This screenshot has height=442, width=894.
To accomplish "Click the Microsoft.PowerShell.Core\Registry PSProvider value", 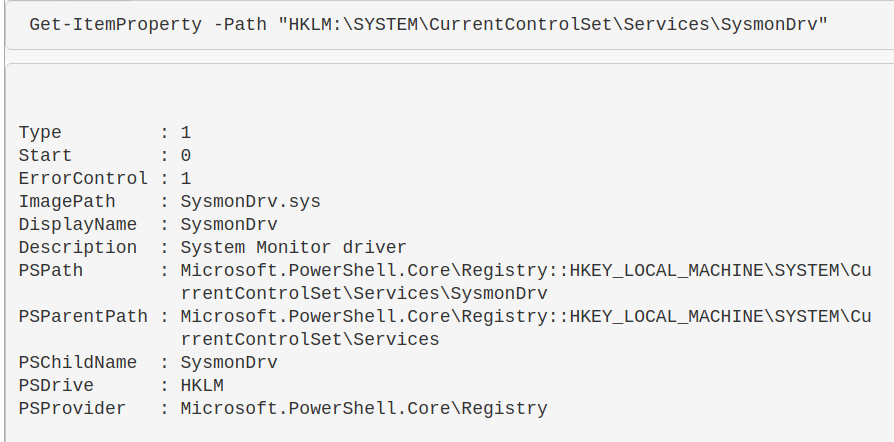I will pos(364,409).
